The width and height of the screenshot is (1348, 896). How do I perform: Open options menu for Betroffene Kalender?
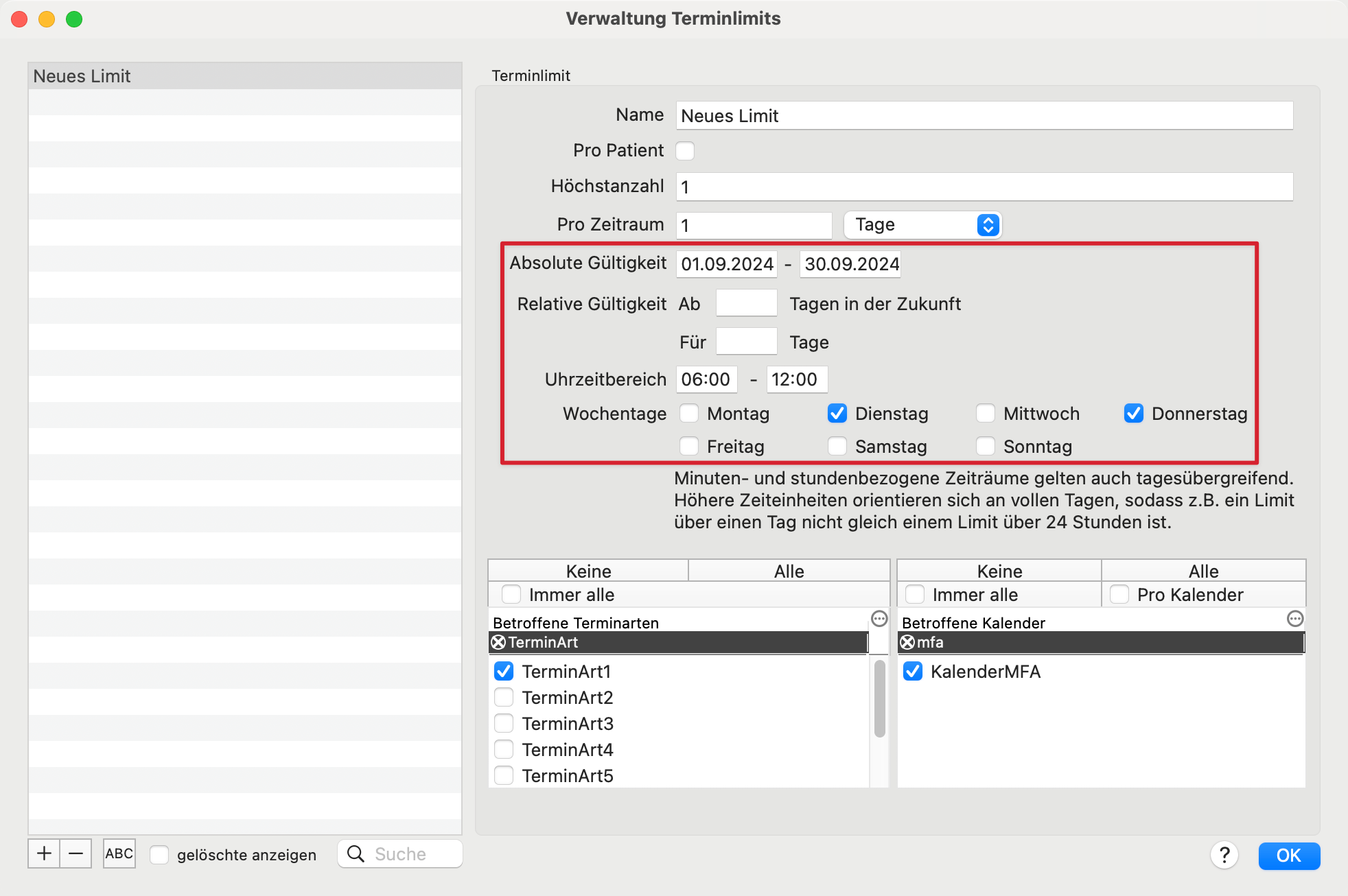coord(1295,619)
